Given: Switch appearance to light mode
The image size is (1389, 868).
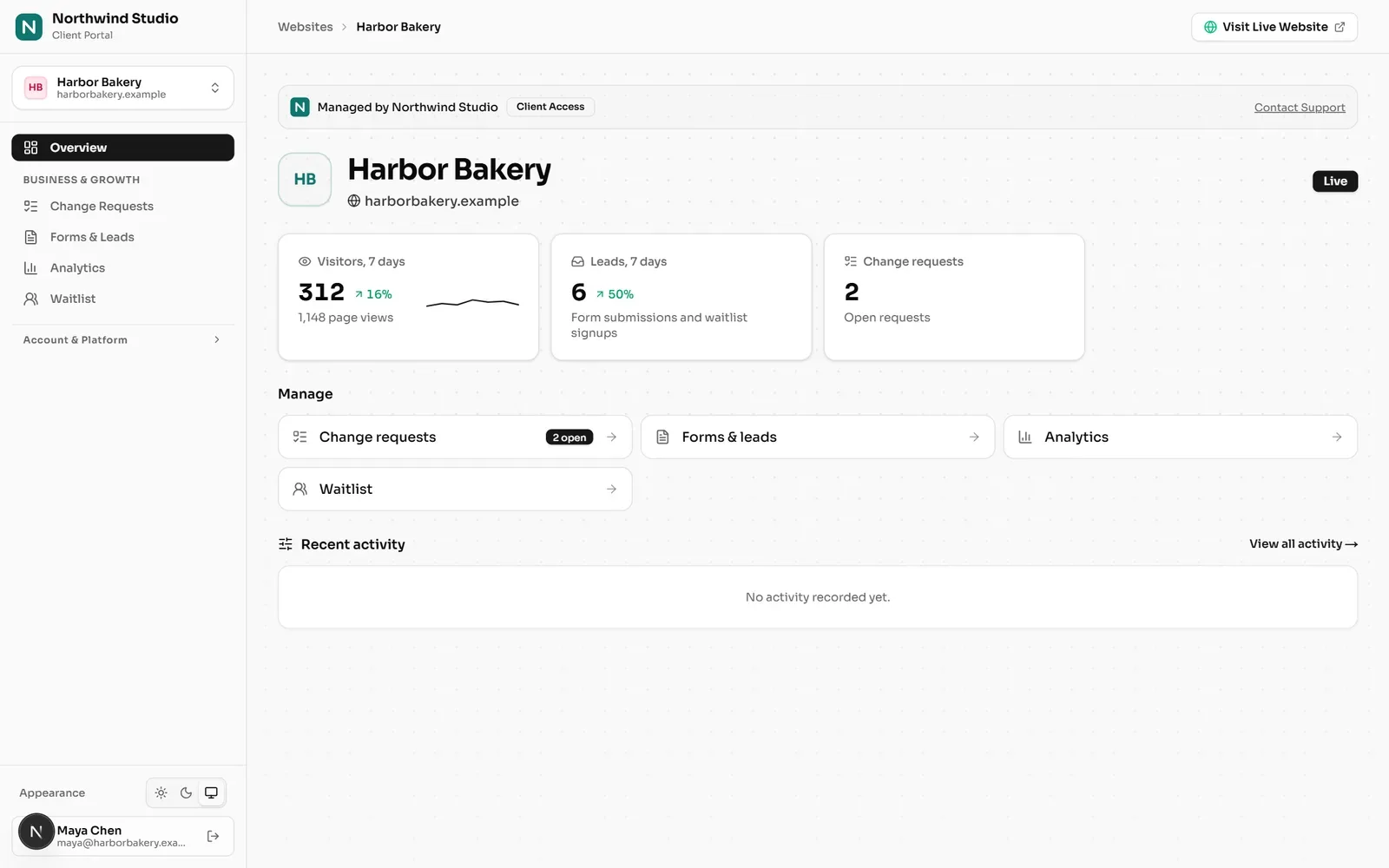Looking at the screenshot, I should point(161,792).
